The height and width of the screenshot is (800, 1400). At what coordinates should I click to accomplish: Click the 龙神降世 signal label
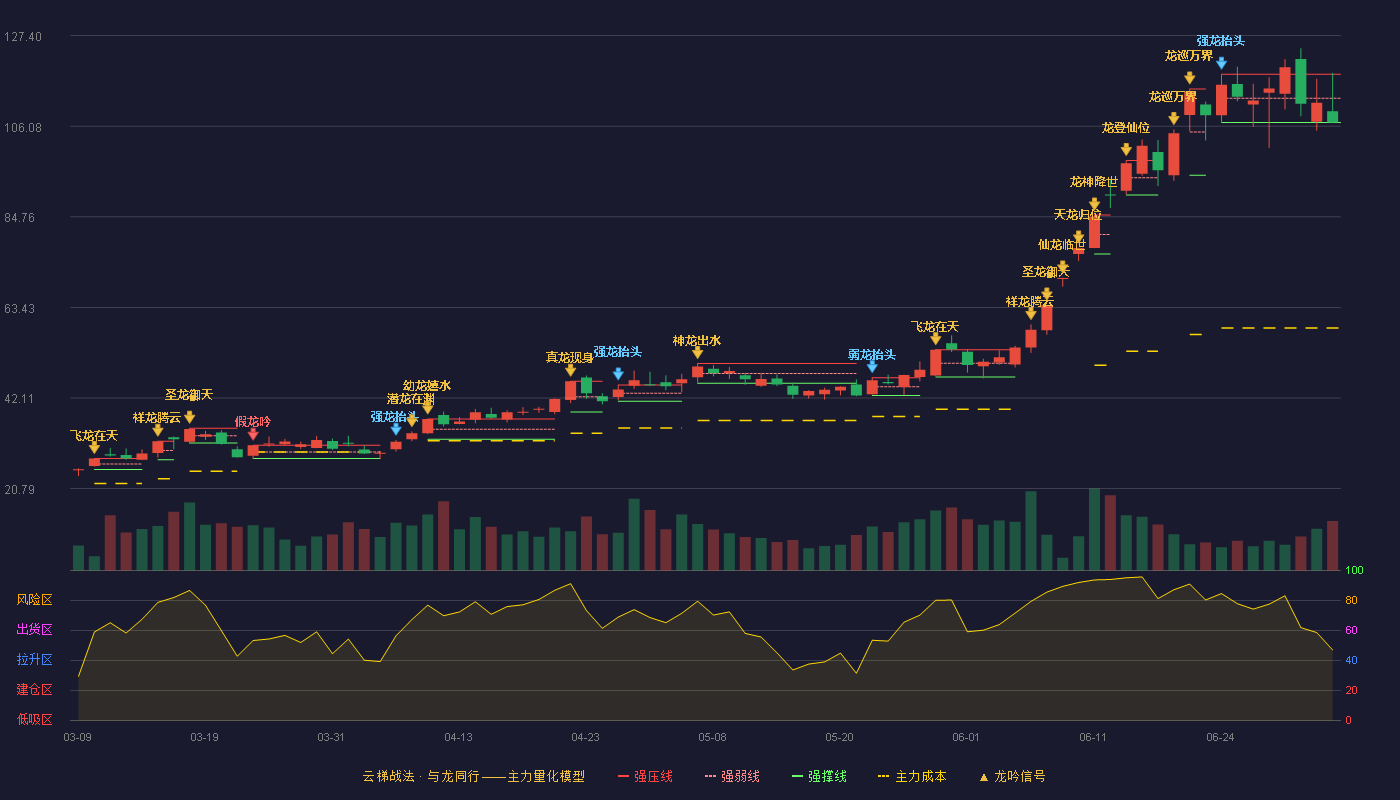point(1094,182)
